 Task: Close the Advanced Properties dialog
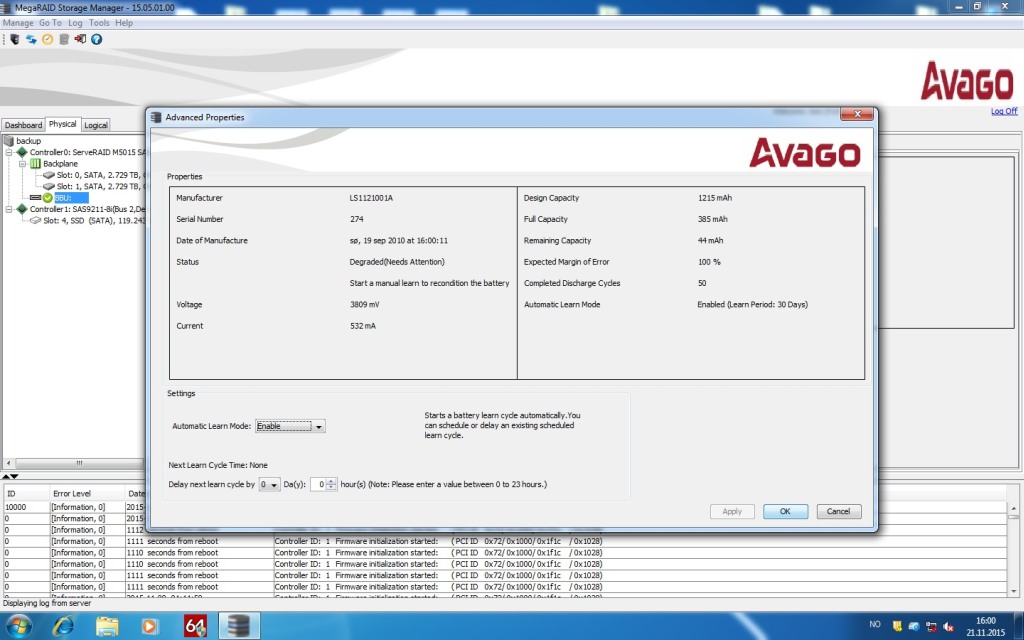coord(857,114)
